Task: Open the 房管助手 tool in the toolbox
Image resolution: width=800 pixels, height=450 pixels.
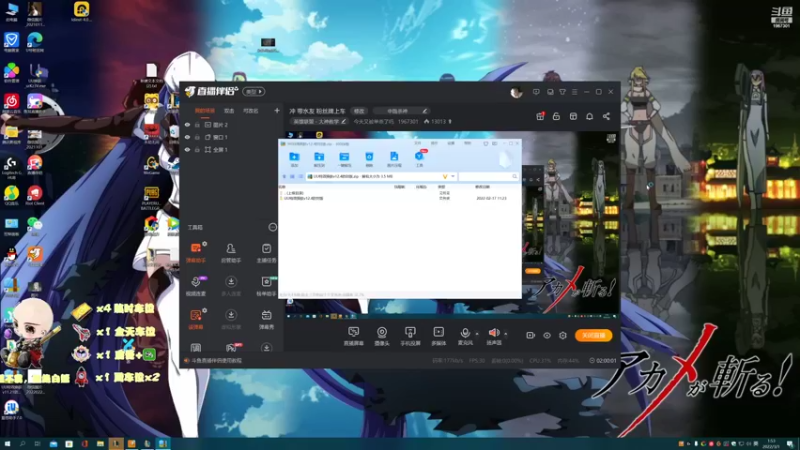Action: click(x=231, y=253)
